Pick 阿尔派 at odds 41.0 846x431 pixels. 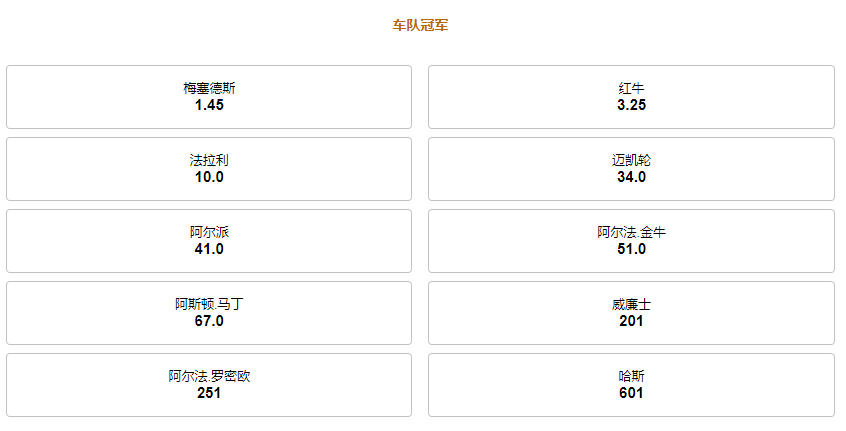[209, 241]
